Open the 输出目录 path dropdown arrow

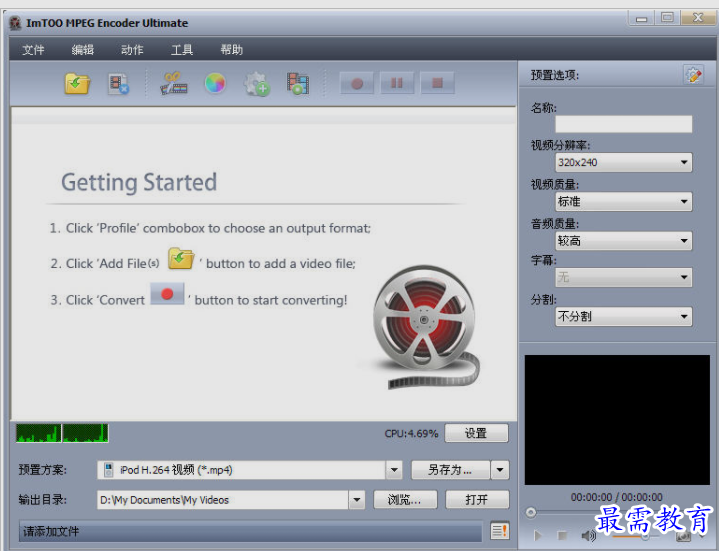tap(356, 500)
